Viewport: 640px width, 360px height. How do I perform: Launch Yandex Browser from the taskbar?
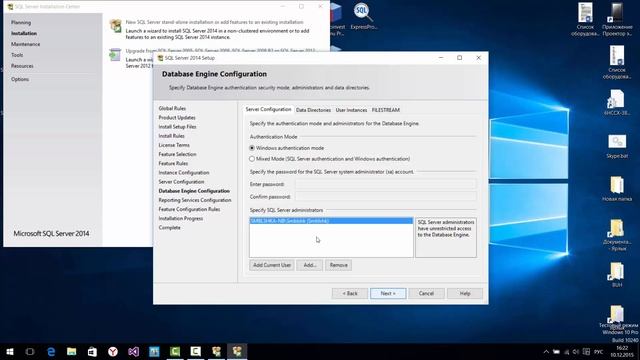113,351
